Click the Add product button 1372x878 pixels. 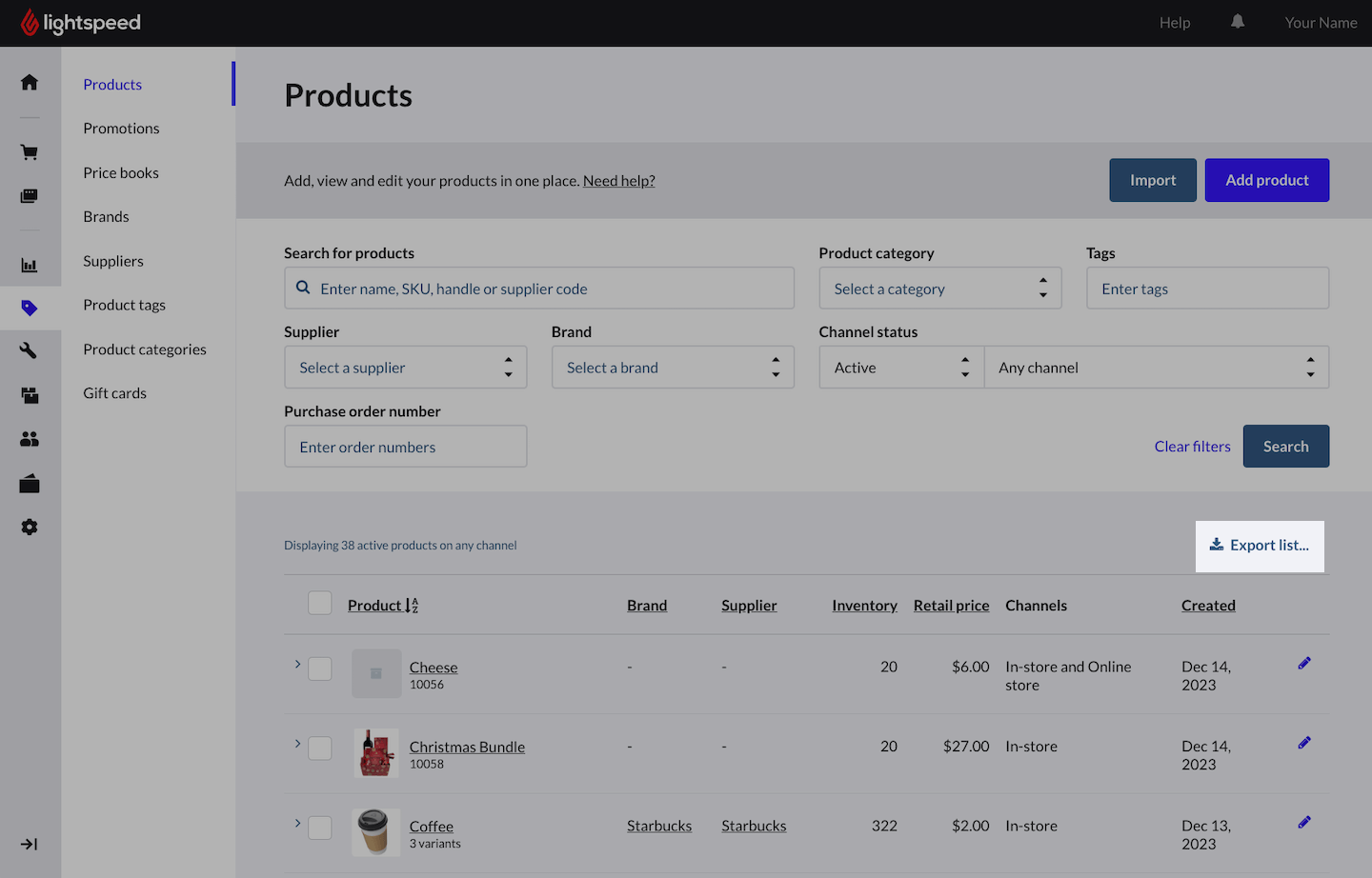point(1266,180)
